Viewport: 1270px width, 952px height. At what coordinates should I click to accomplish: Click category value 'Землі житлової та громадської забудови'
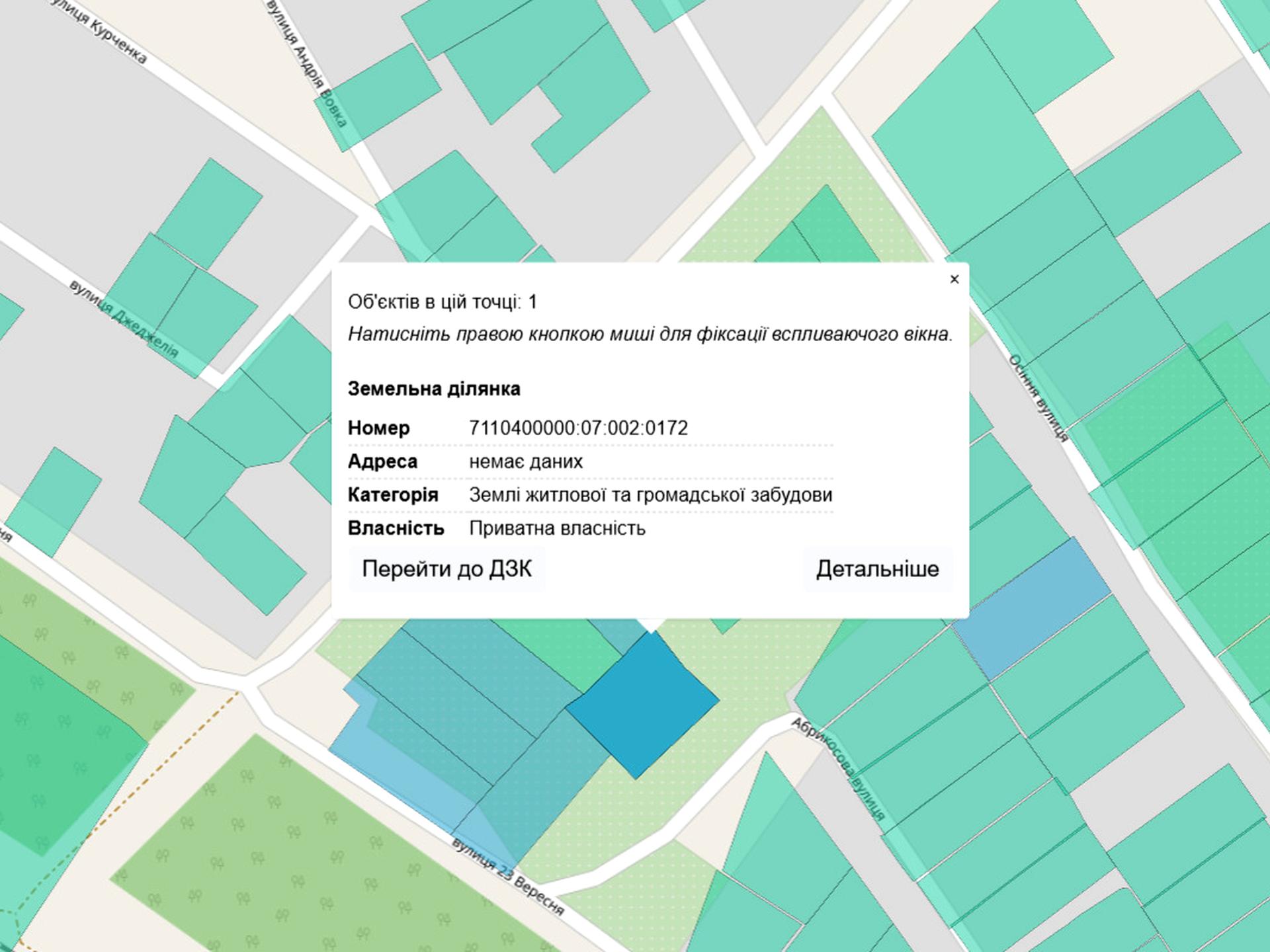click(651, 495)
